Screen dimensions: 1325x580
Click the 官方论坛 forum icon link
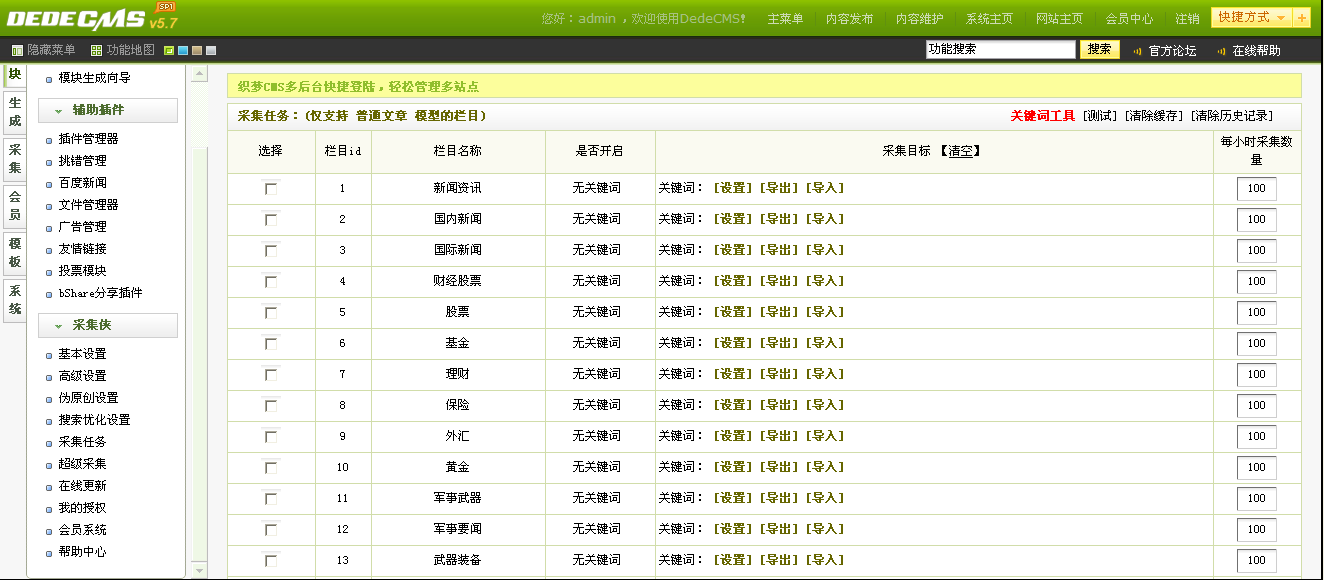click(1137, 51)
